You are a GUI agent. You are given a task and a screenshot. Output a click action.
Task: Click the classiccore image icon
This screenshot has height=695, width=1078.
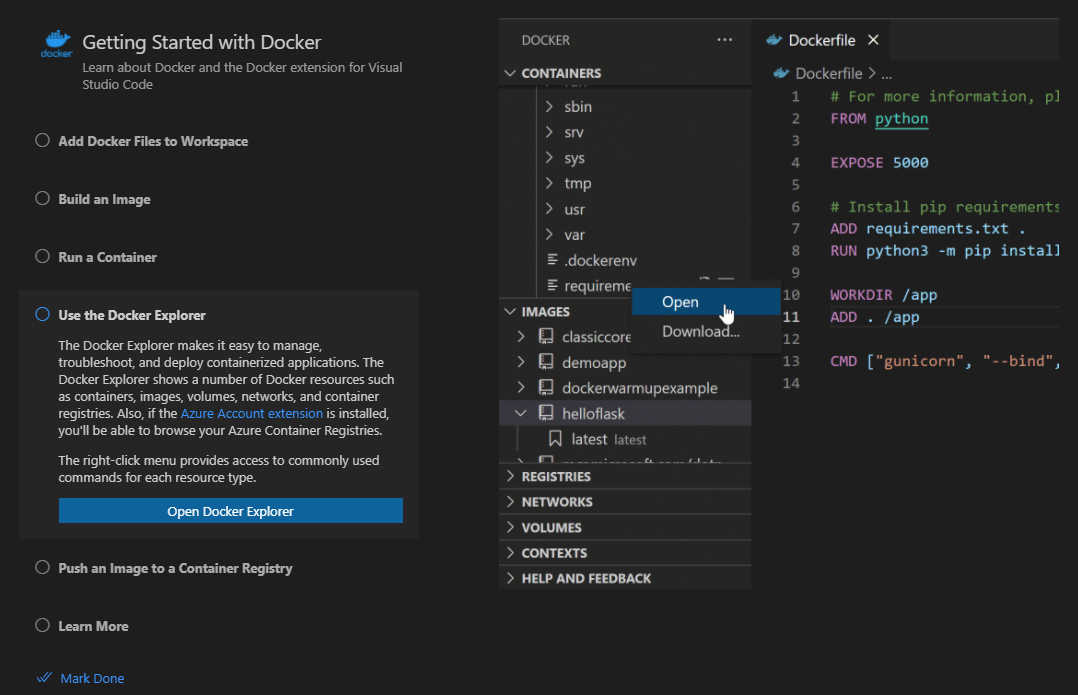pos(546,336)
